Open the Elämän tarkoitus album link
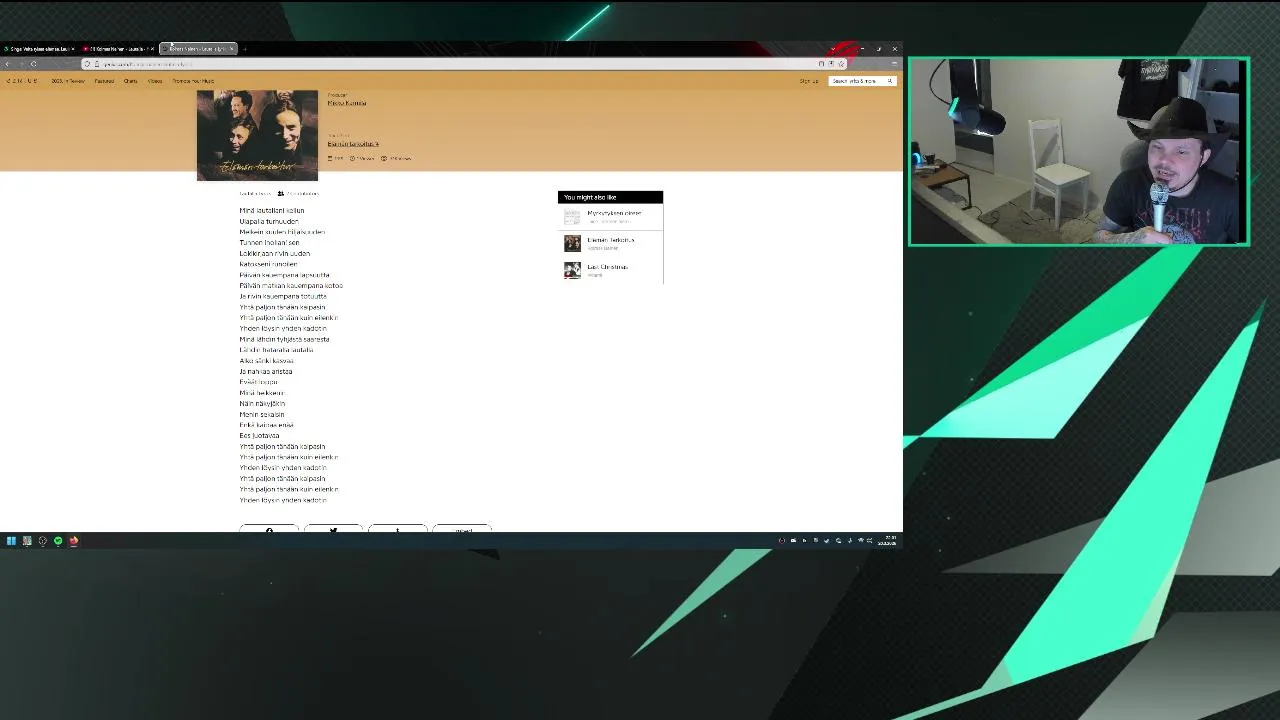The height and width of the screenshot is (720, 1280). [x=353, y=144]
